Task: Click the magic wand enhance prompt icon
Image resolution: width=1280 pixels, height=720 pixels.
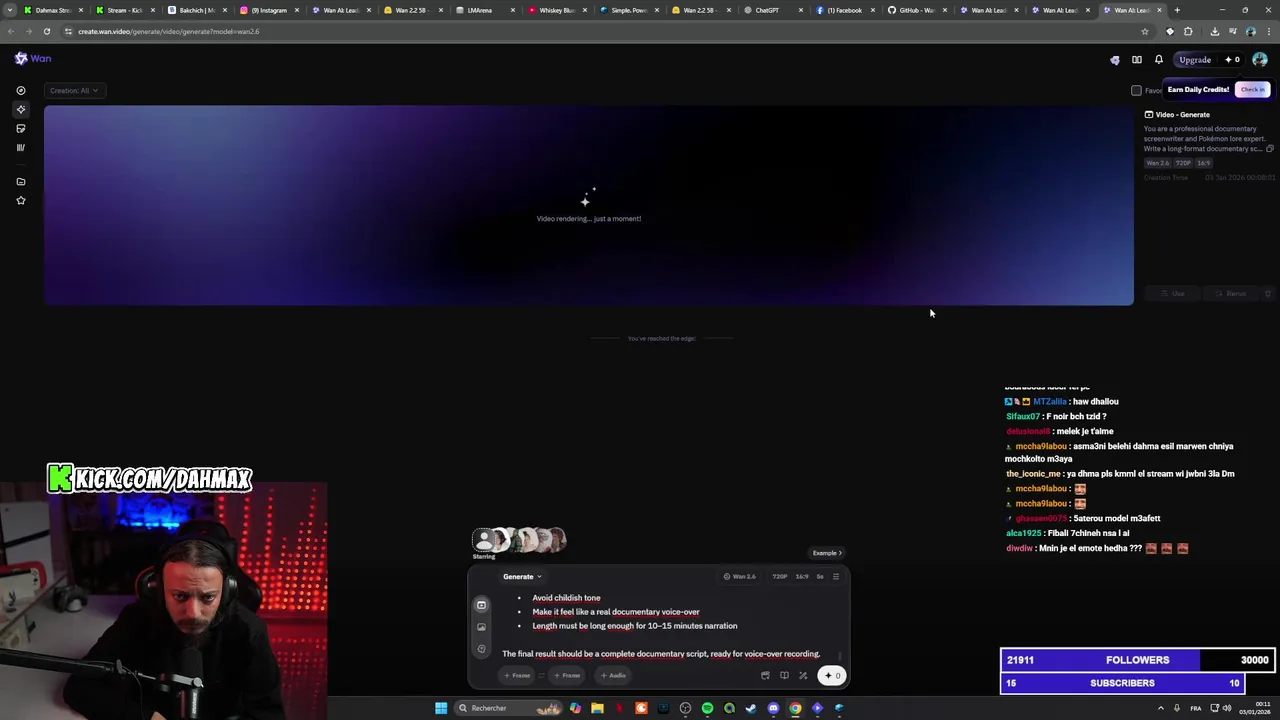Action: pos(803,676)
